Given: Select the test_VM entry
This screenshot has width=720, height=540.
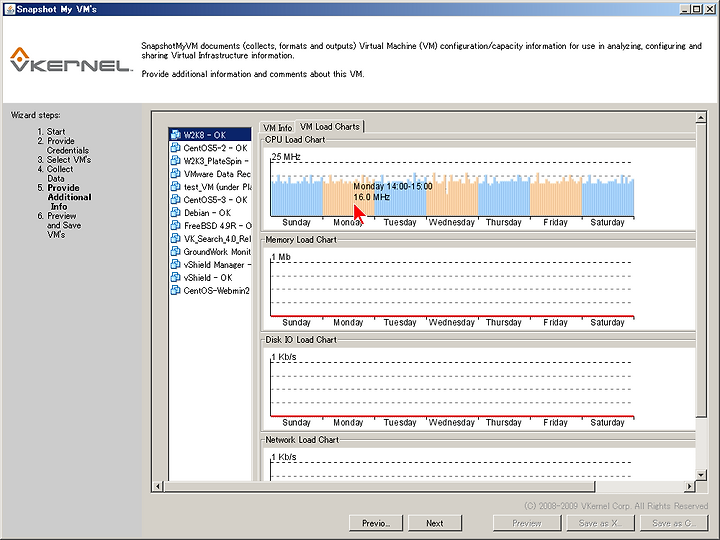Looking at the screenshot, I should point(210,186).
